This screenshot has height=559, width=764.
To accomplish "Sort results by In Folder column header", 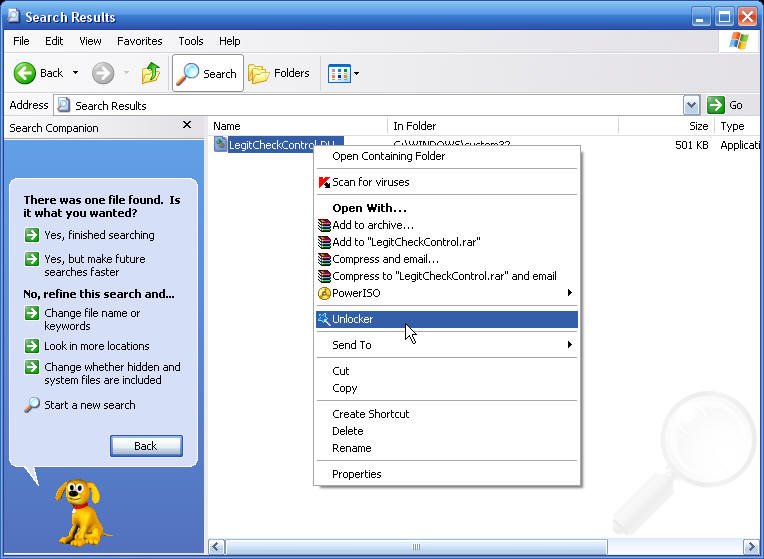I will tap(503, 126).
